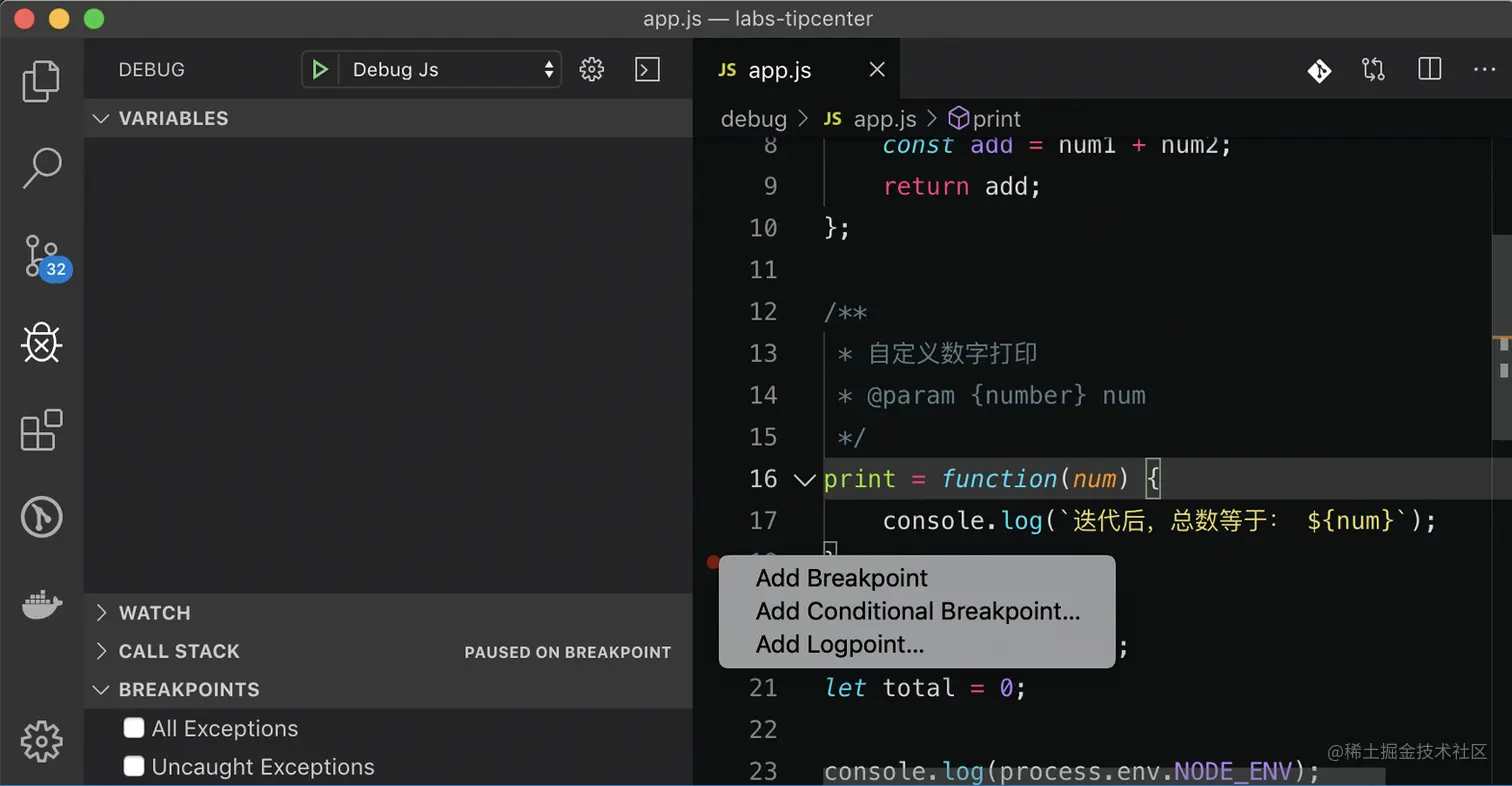Click the "function(num)" declaration on line 16
1512x786 pixels.
pyautogui.click(x=1035, y=479)
